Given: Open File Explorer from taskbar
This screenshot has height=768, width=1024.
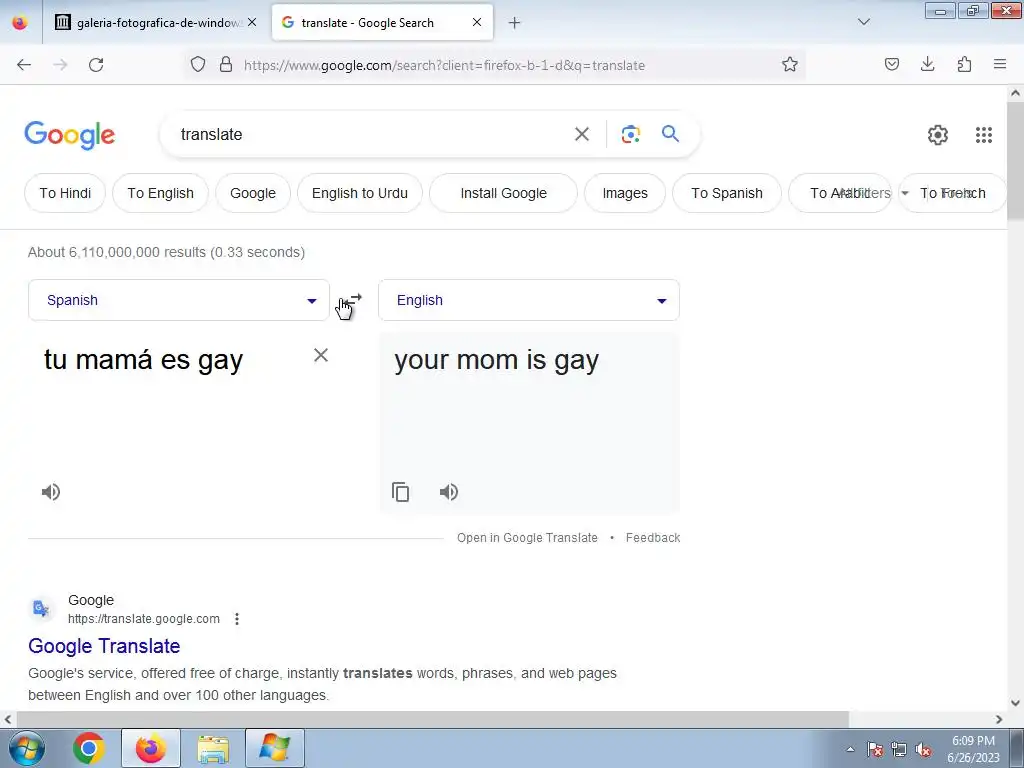Looking at the screenshot, I should click(213, 748).
